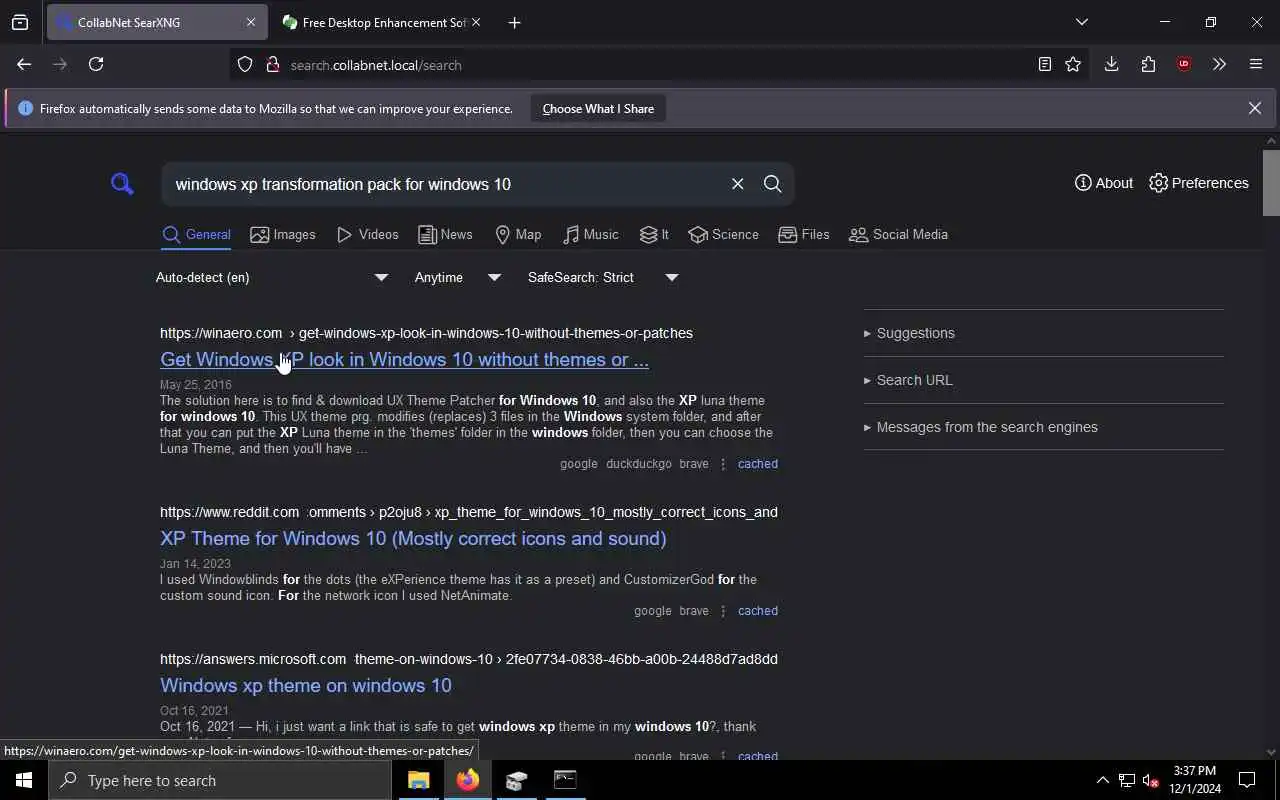Select the Music category tab

tap(590, 234)
